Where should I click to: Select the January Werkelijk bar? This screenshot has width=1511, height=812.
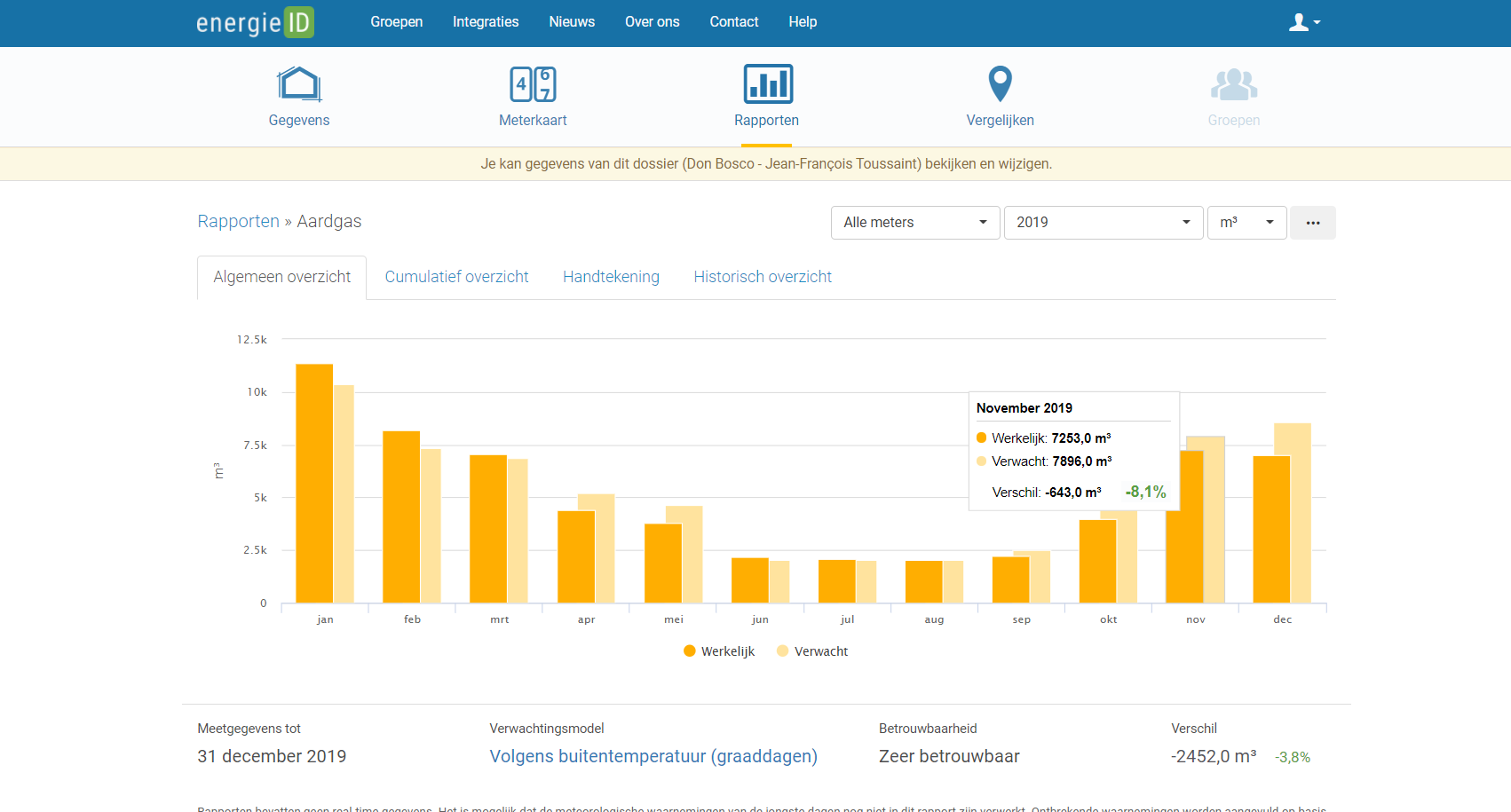click(x=314, y=484)
